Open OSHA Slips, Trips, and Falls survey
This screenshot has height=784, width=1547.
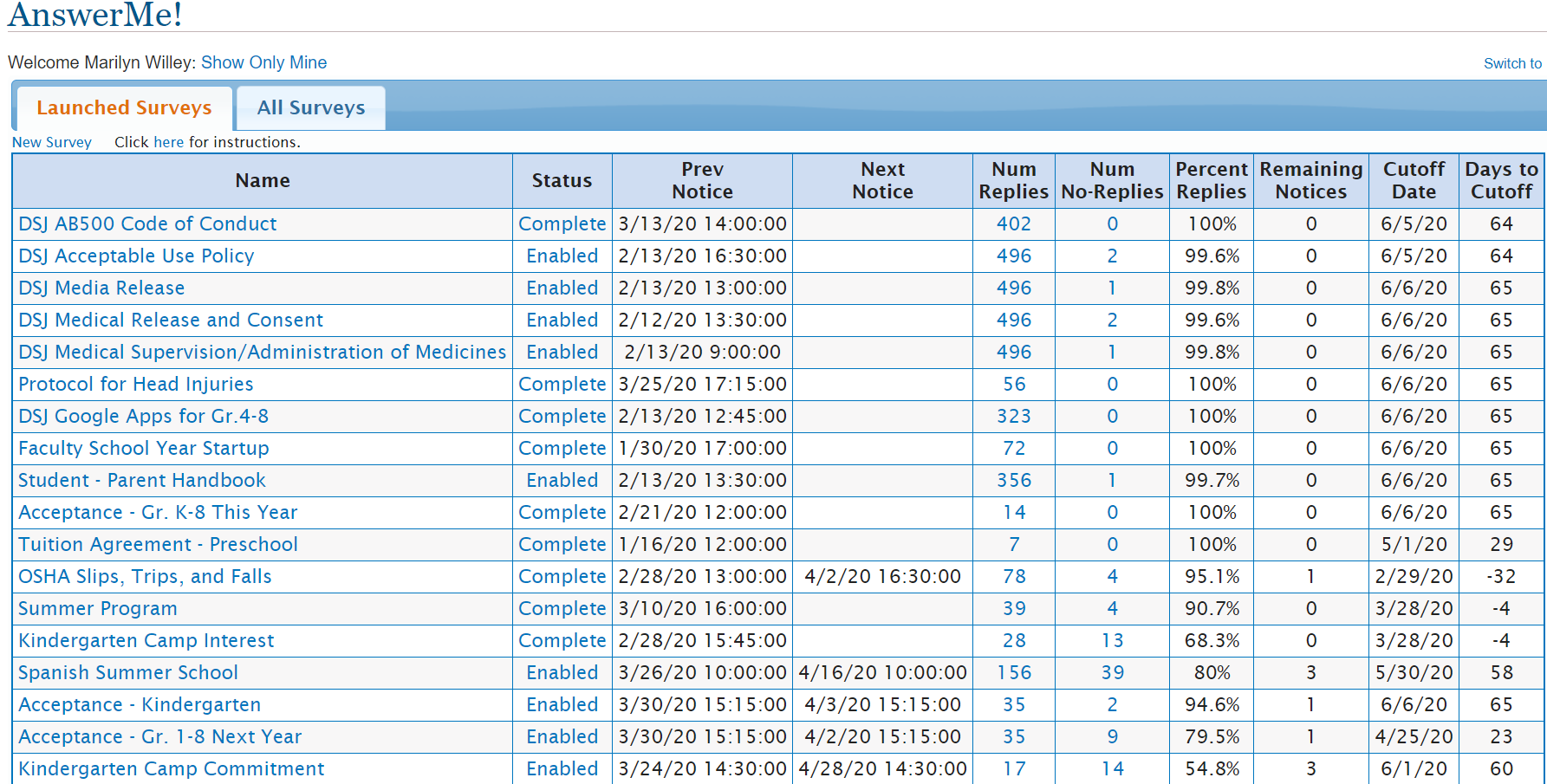point(145,577)
